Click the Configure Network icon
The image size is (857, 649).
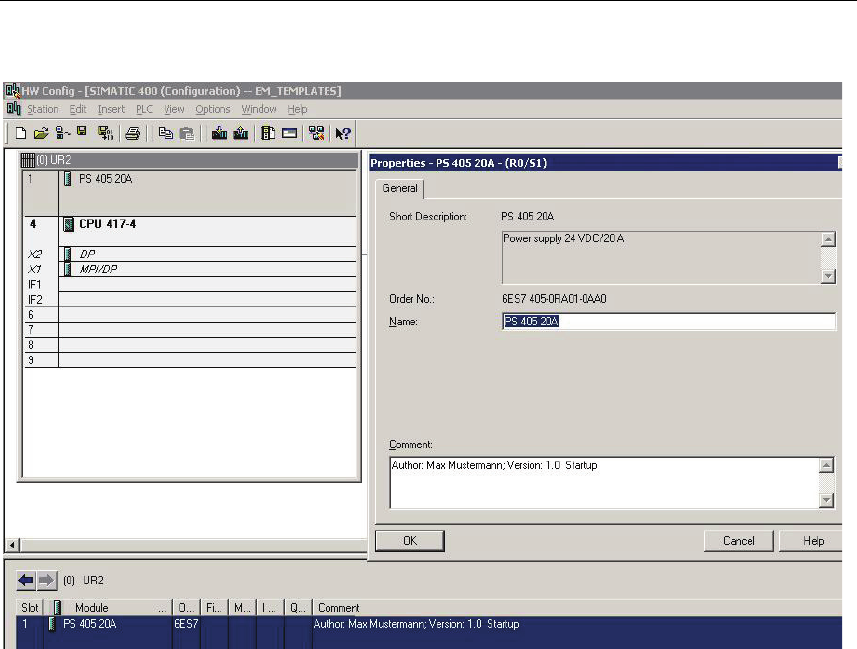click(x=316, y=133)
